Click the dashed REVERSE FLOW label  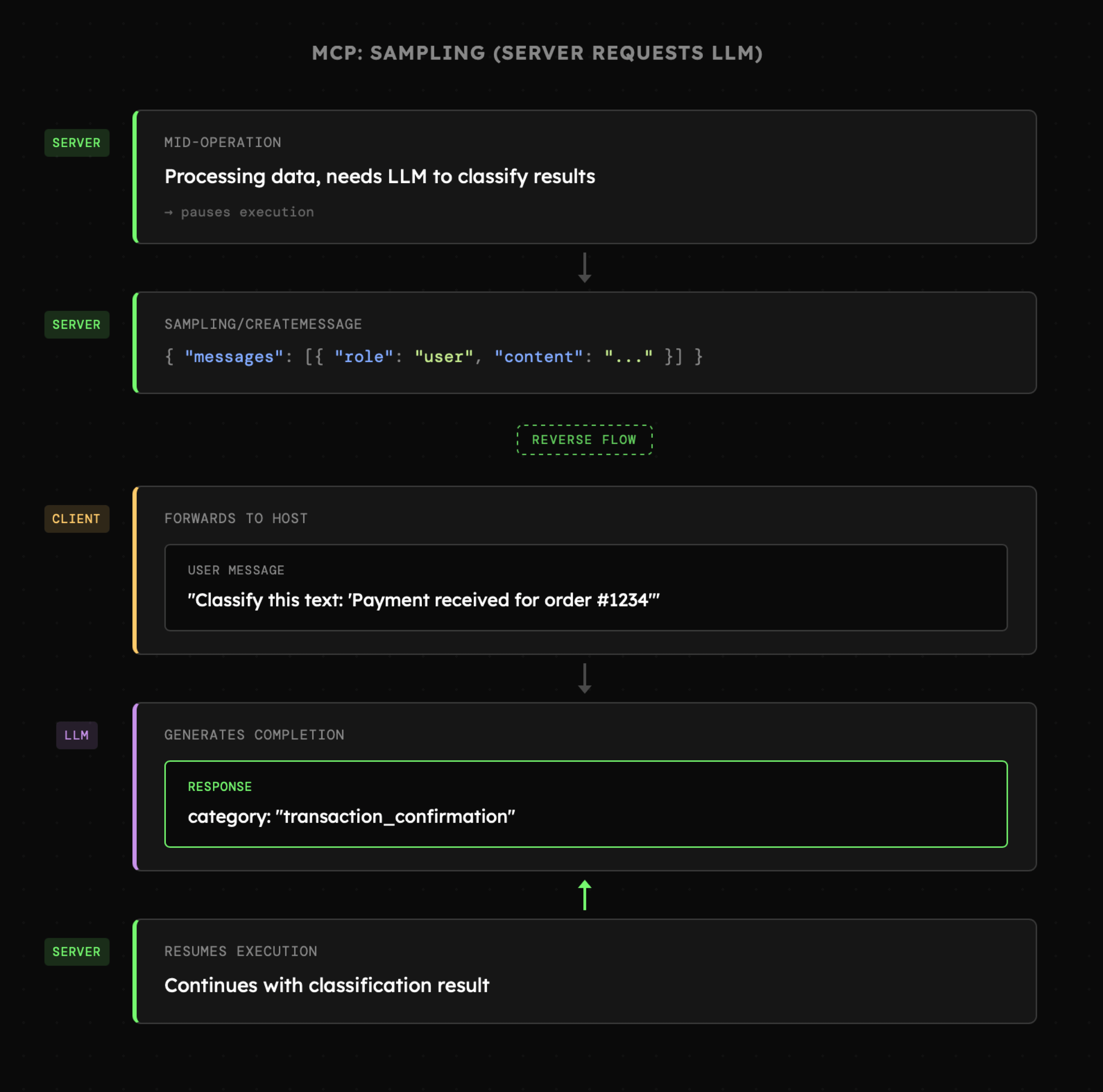click(x=584, y=440)
